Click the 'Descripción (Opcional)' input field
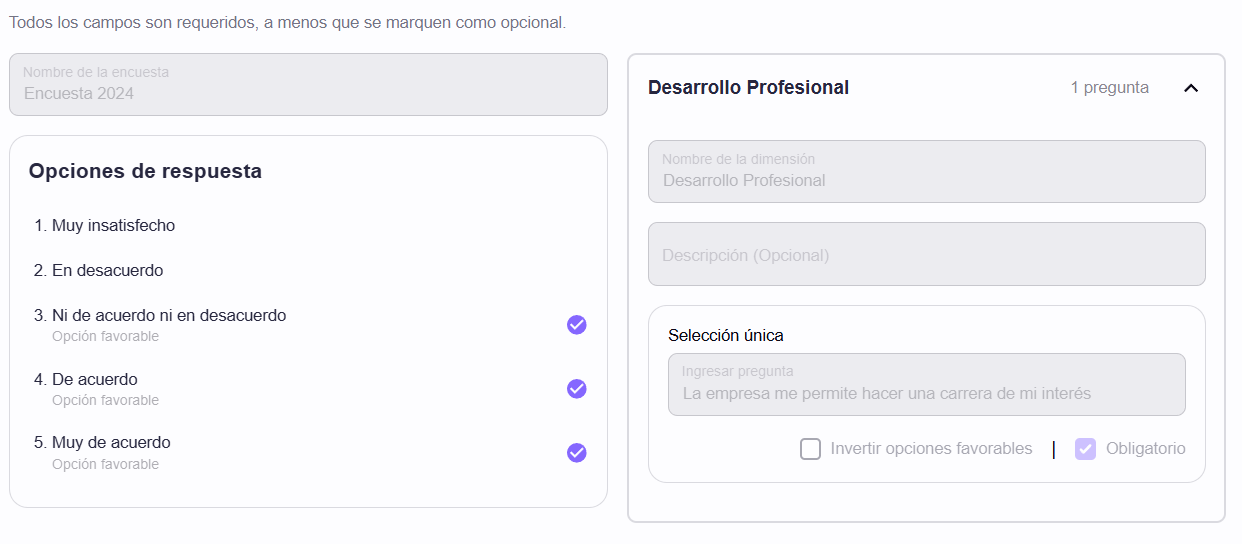Screen dimensions: 1242x544 [x=926, y=255]
